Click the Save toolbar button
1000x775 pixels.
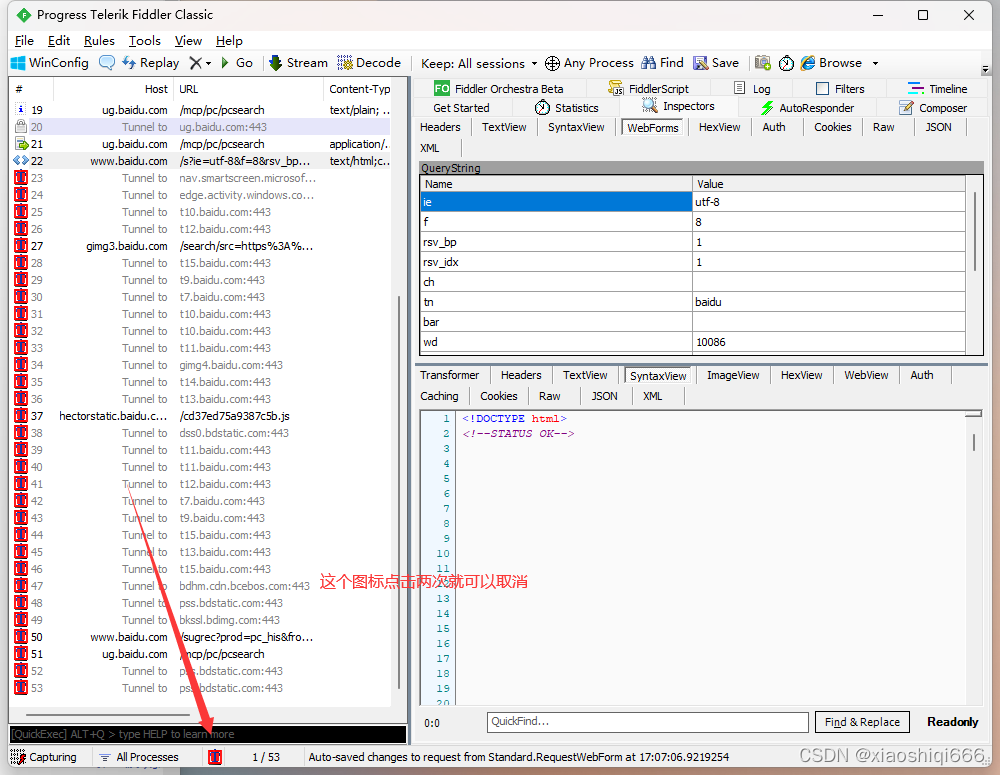pyautogui.click(x=716, y=63)
